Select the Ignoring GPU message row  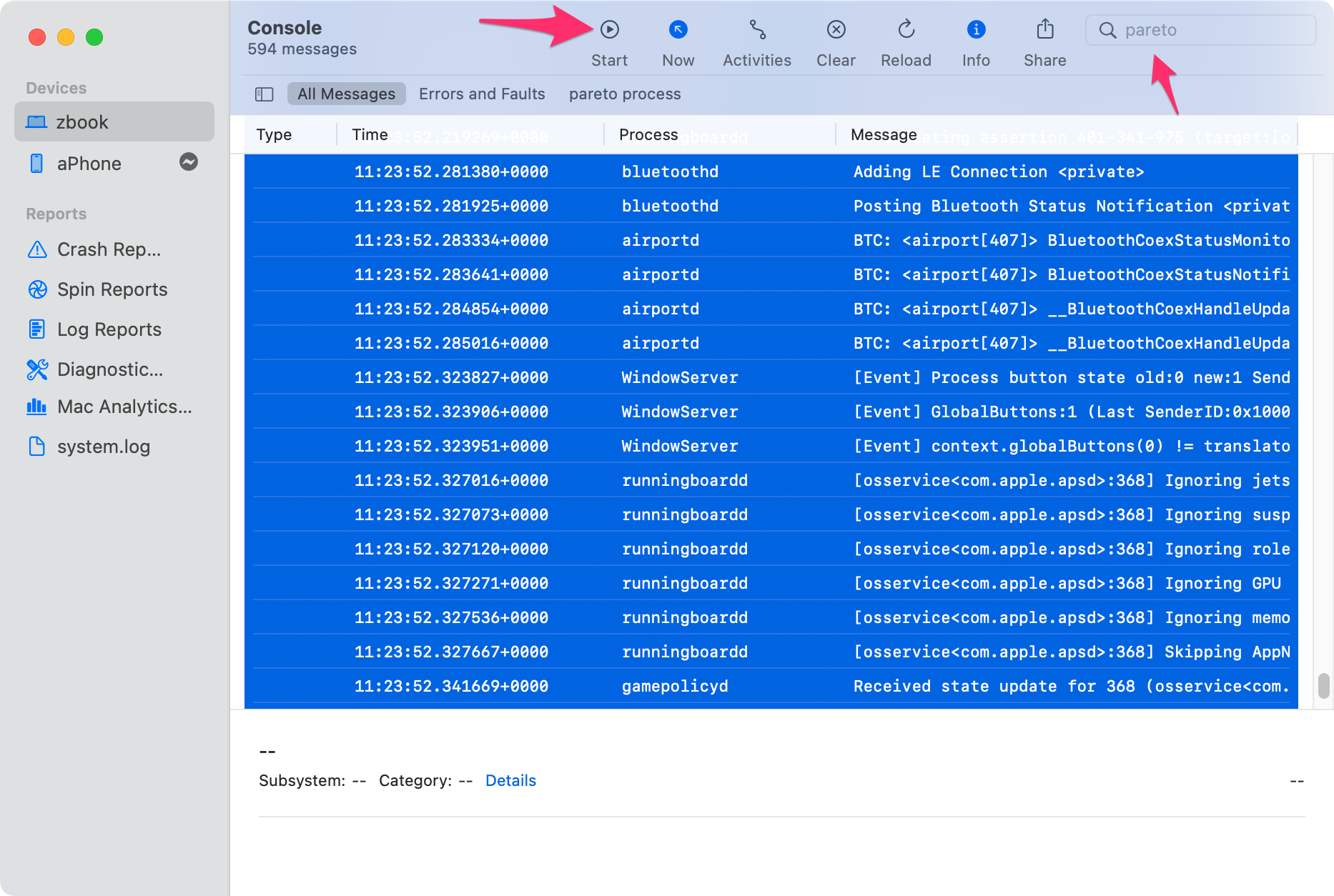[x=771, y=583]
